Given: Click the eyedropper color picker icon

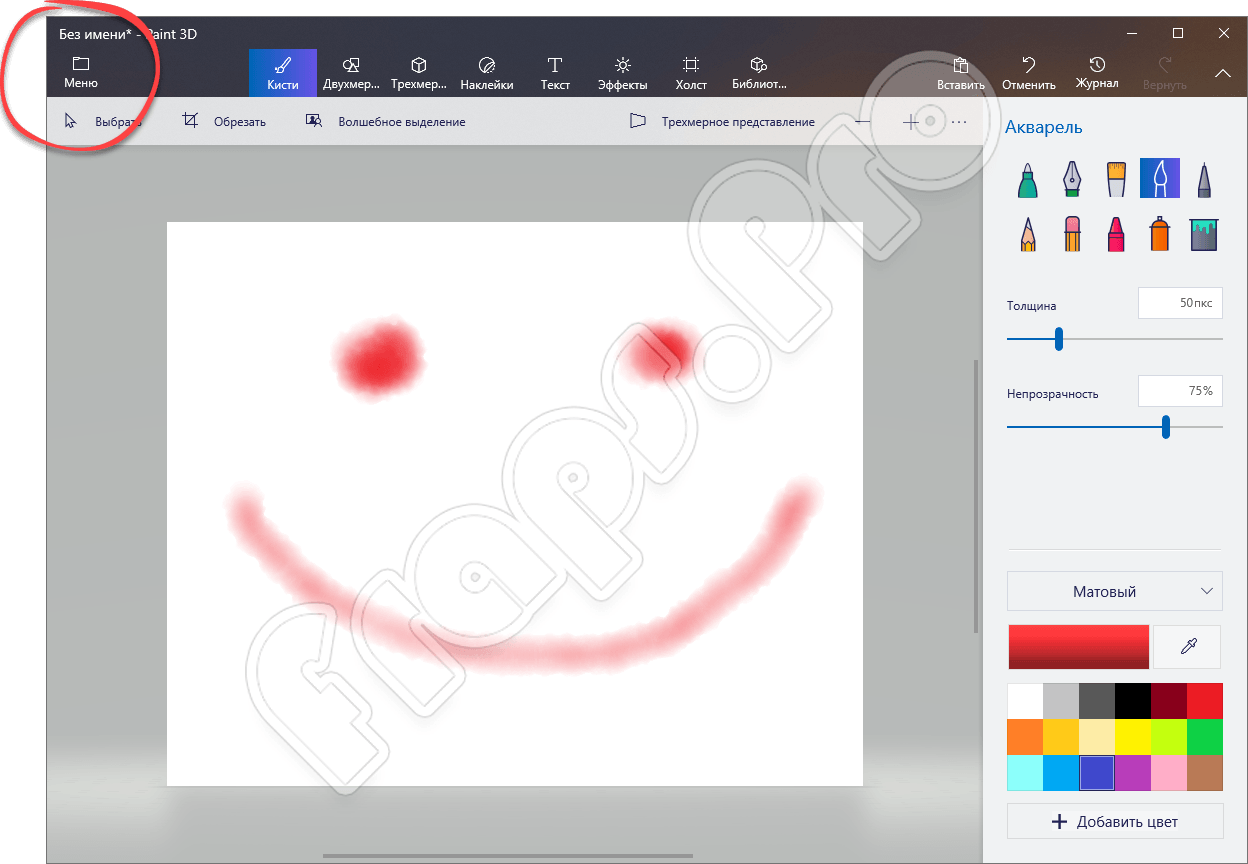Looking at the screenshot, I should click(x=1188, y=647).
